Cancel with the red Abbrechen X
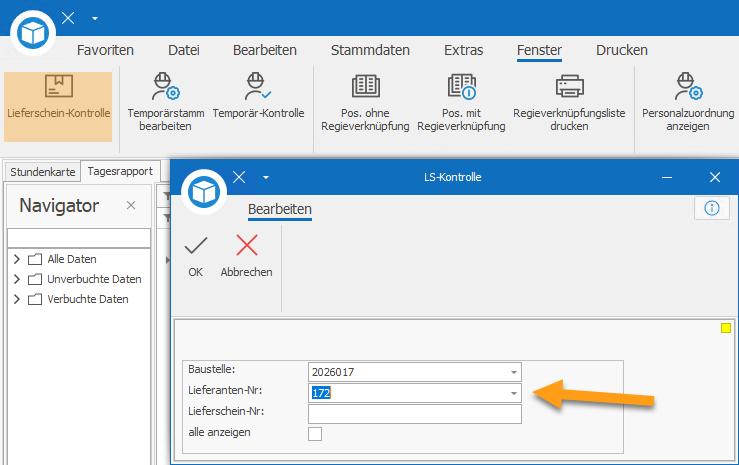 pyautogui.click(x=246, y=257)
